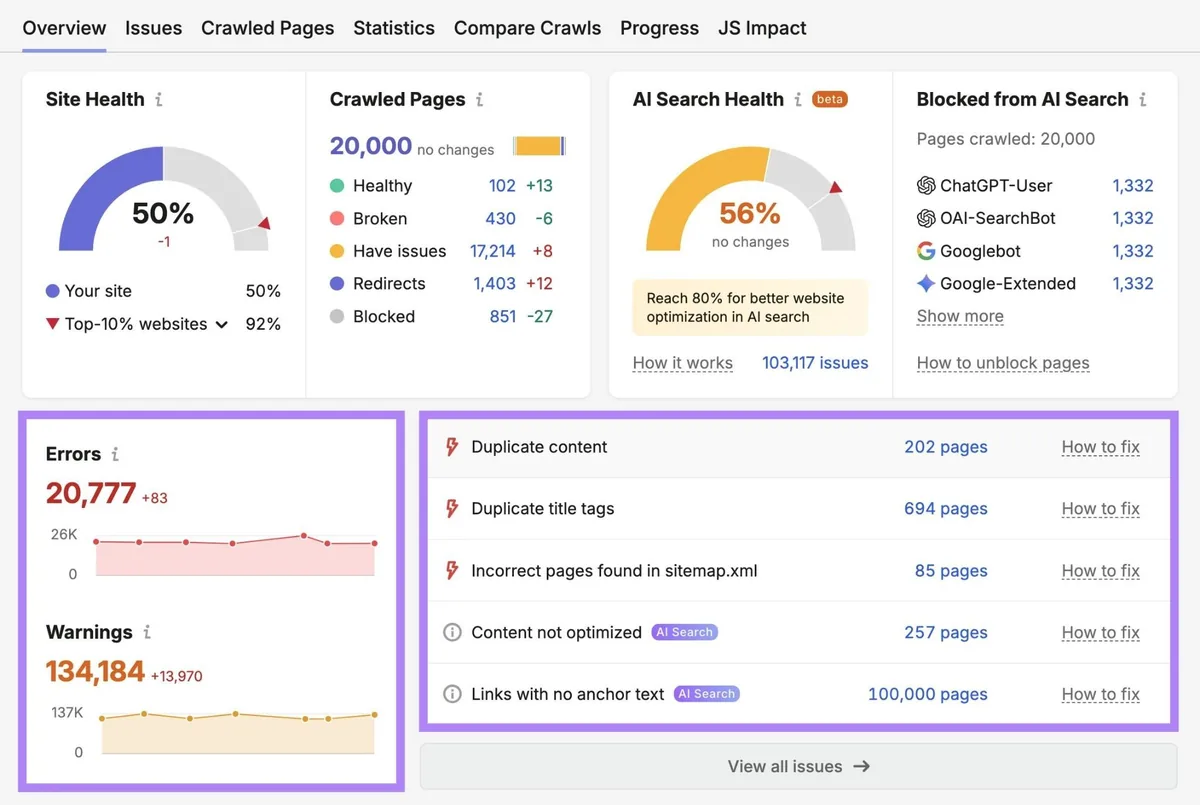
Task: Click How to fix for Duplicate title tags
Action: [x=1100, y=509]
